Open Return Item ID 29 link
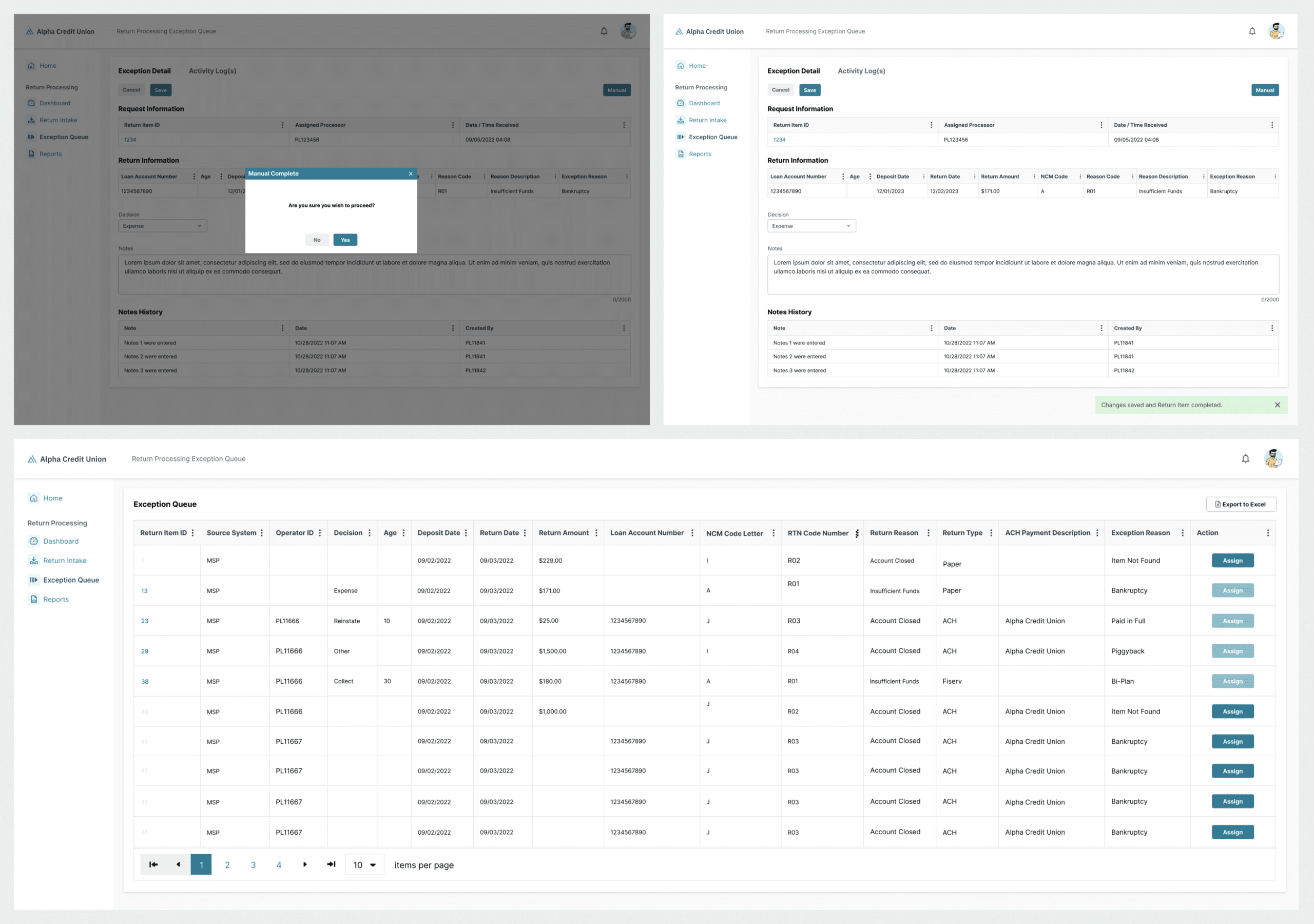This screenshot has width=1314, height=924. (x=145, y=651)
